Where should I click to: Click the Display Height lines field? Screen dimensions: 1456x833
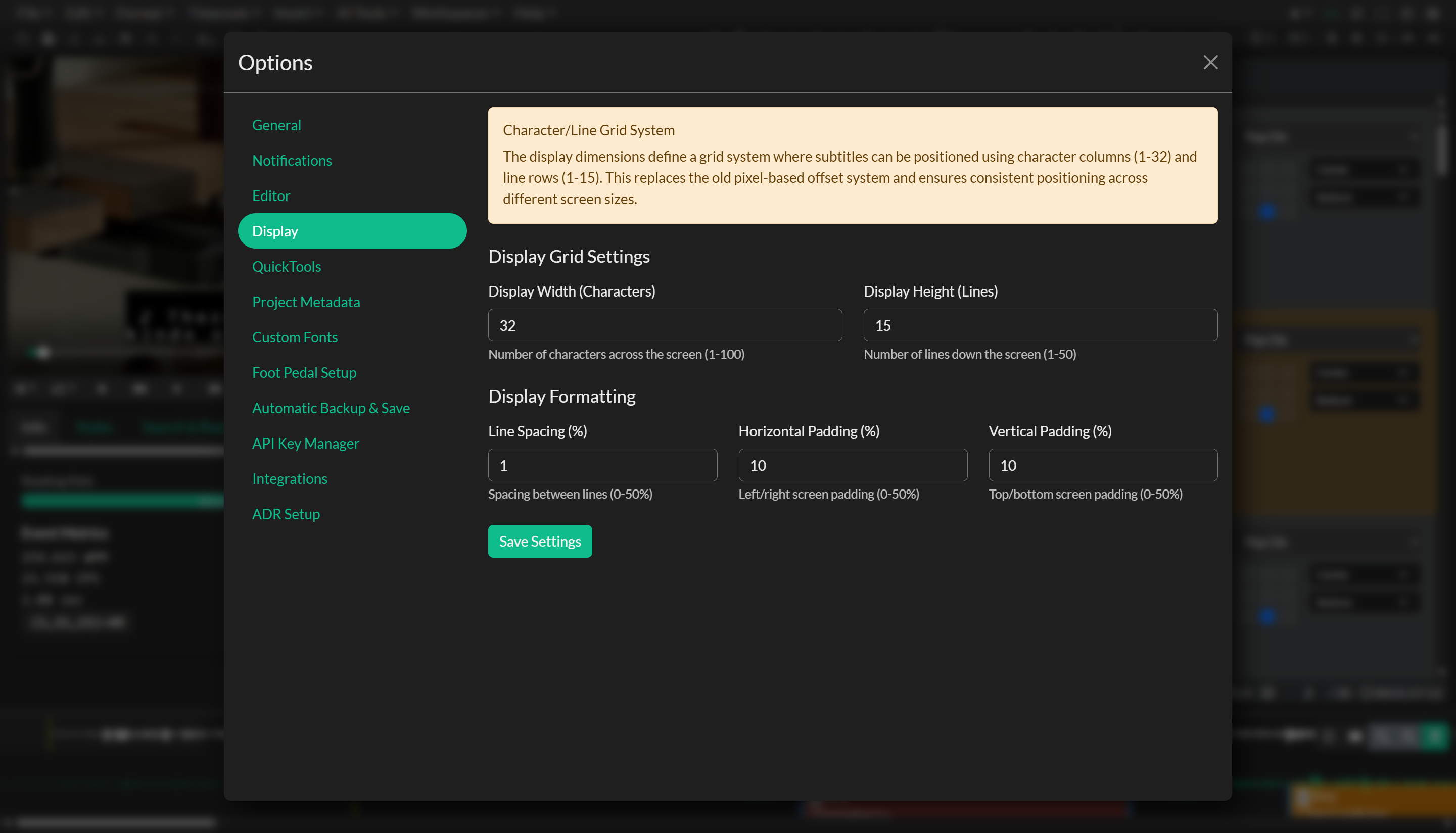[x=1040, y=325]
